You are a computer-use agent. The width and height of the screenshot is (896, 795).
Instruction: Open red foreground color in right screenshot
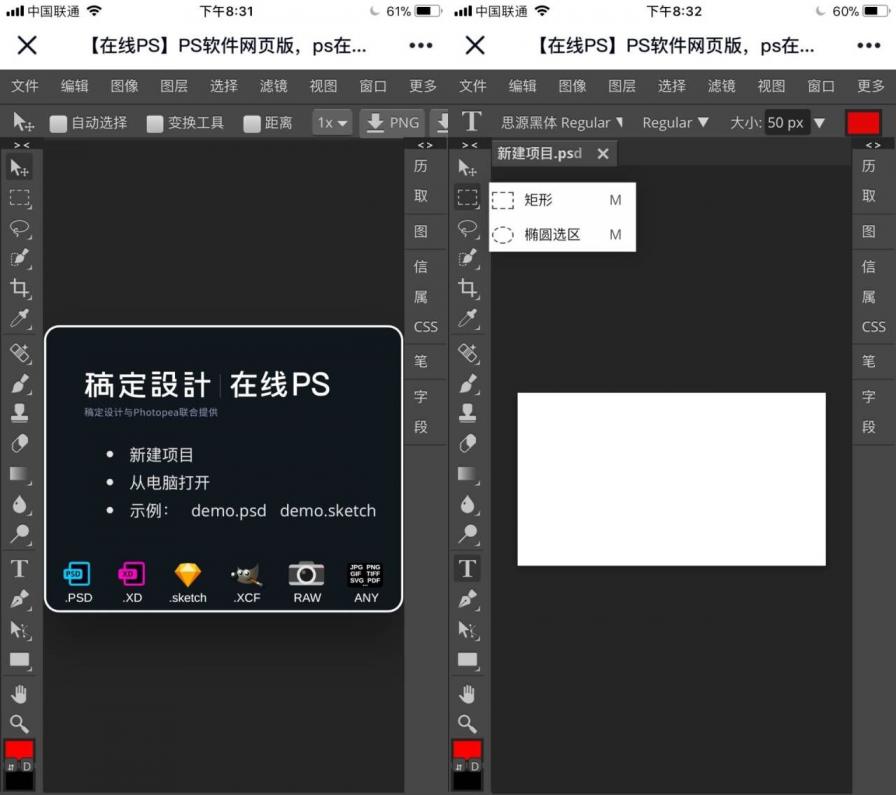[467, 750]
